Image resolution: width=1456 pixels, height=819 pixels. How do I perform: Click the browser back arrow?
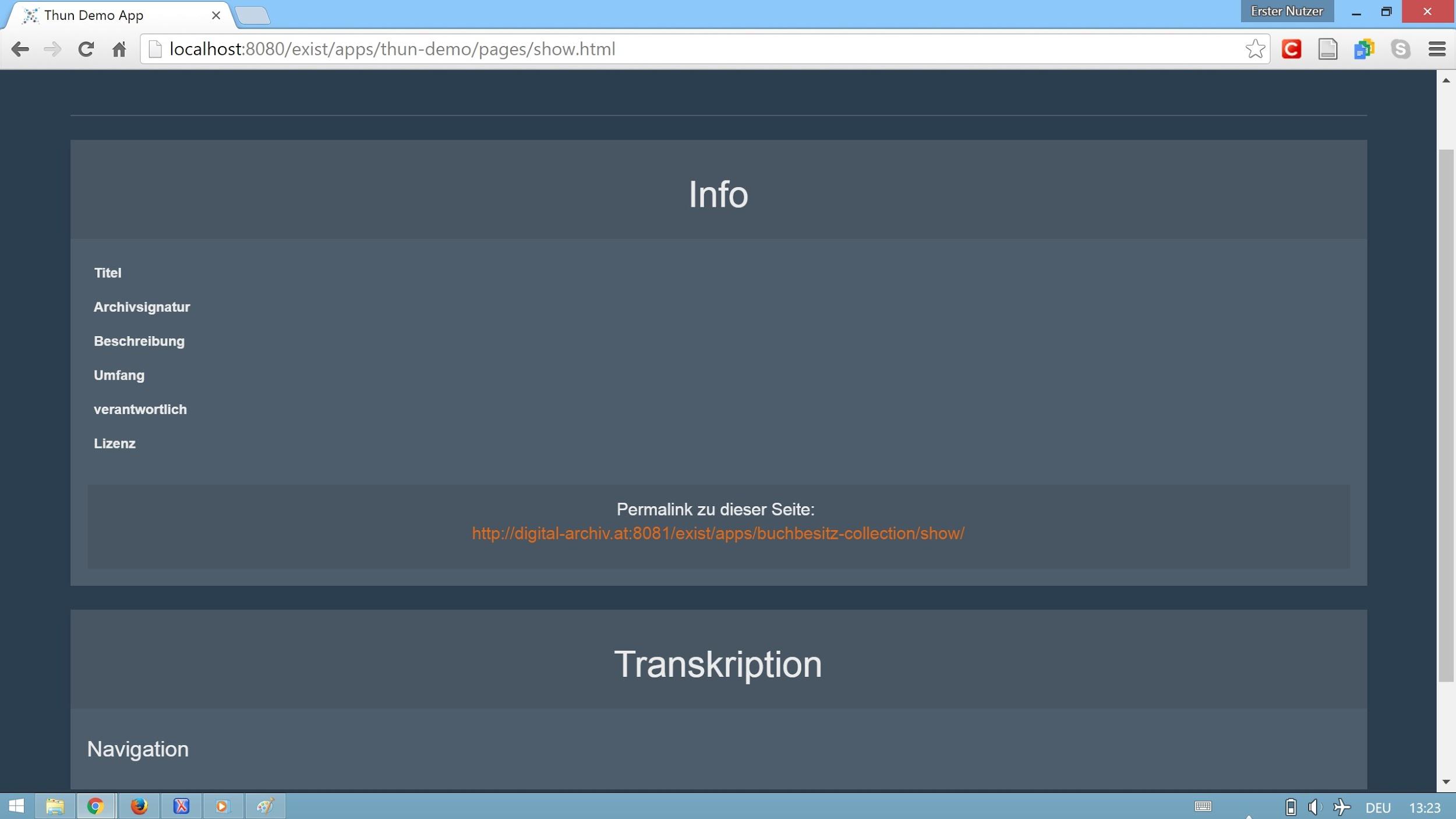[x=20, y=50]
